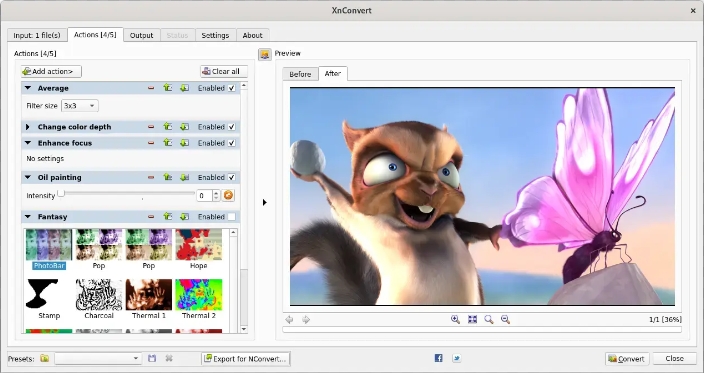Move the Oil painting action up
Screen dimensions: 704x373
click(x=167, y=177)
